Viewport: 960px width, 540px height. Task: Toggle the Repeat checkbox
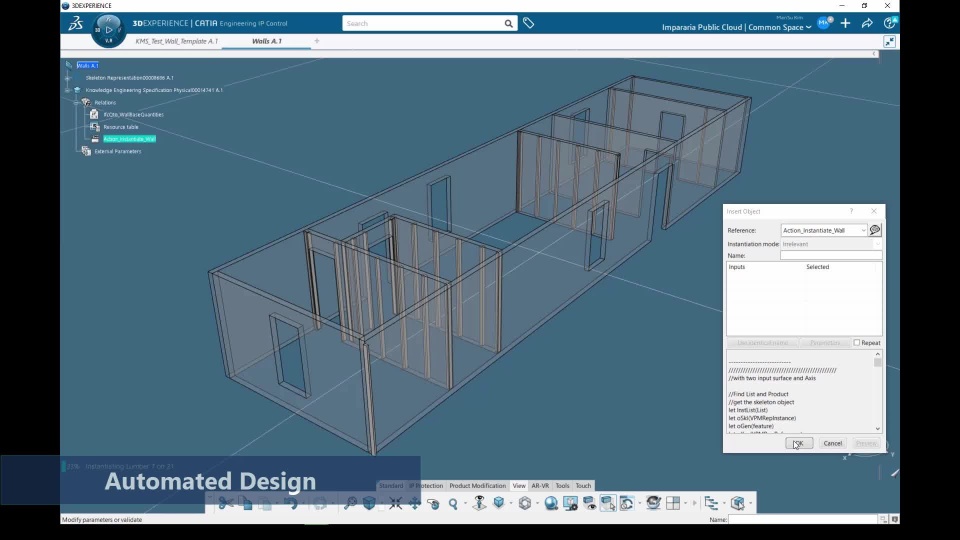857,342
